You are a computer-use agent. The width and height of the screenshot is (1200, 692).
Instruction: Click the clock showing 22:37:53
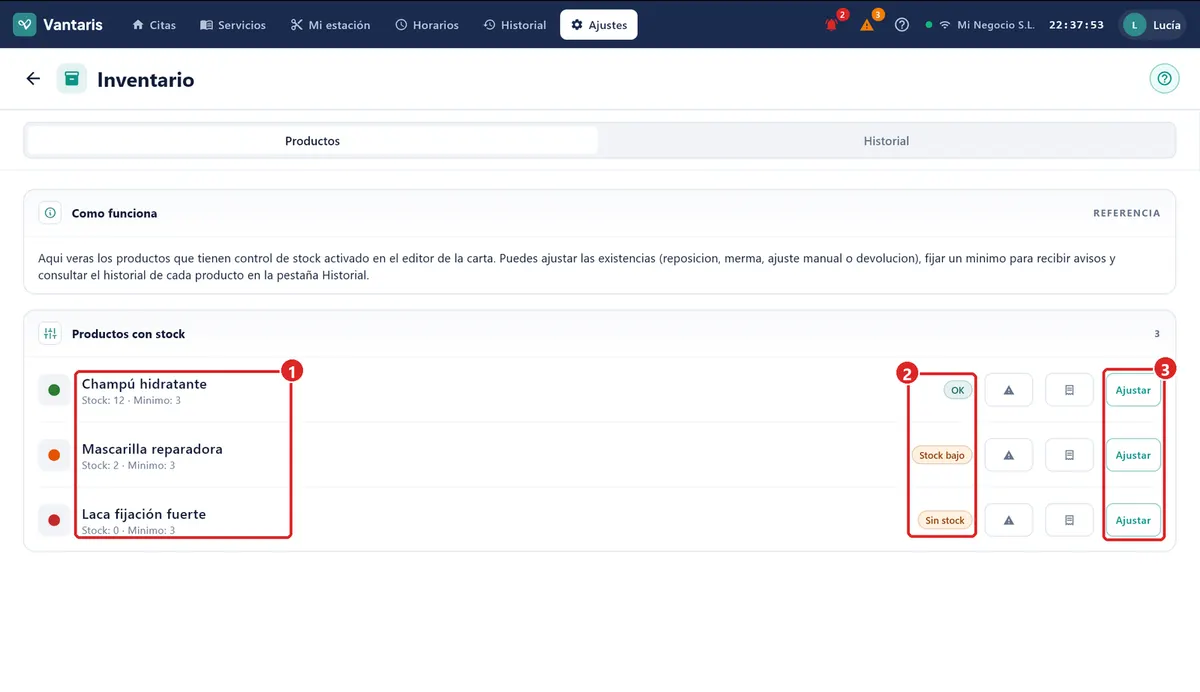(x=1076, y=24)
